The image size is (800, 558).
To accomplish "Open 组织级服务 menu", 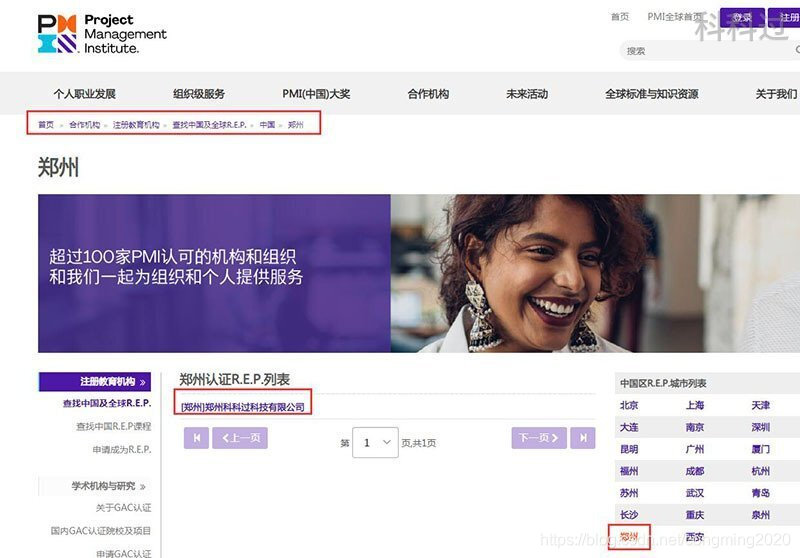I will (x=199, y=94).
